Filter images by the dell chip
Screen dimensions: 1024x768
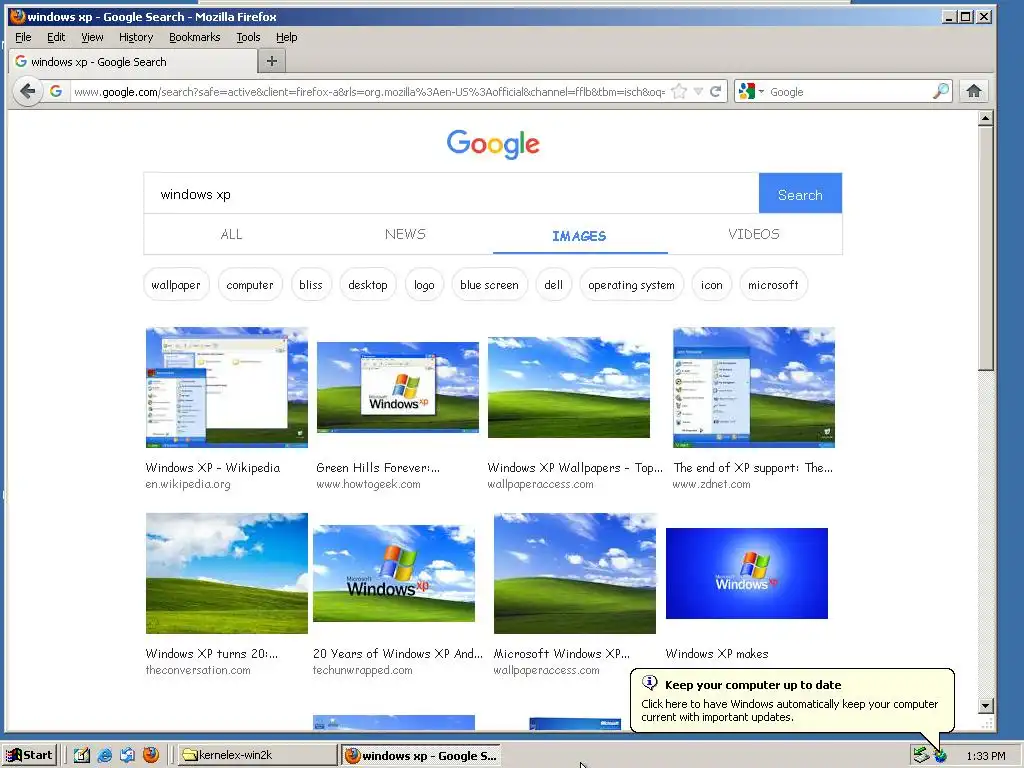coord(553,285)
